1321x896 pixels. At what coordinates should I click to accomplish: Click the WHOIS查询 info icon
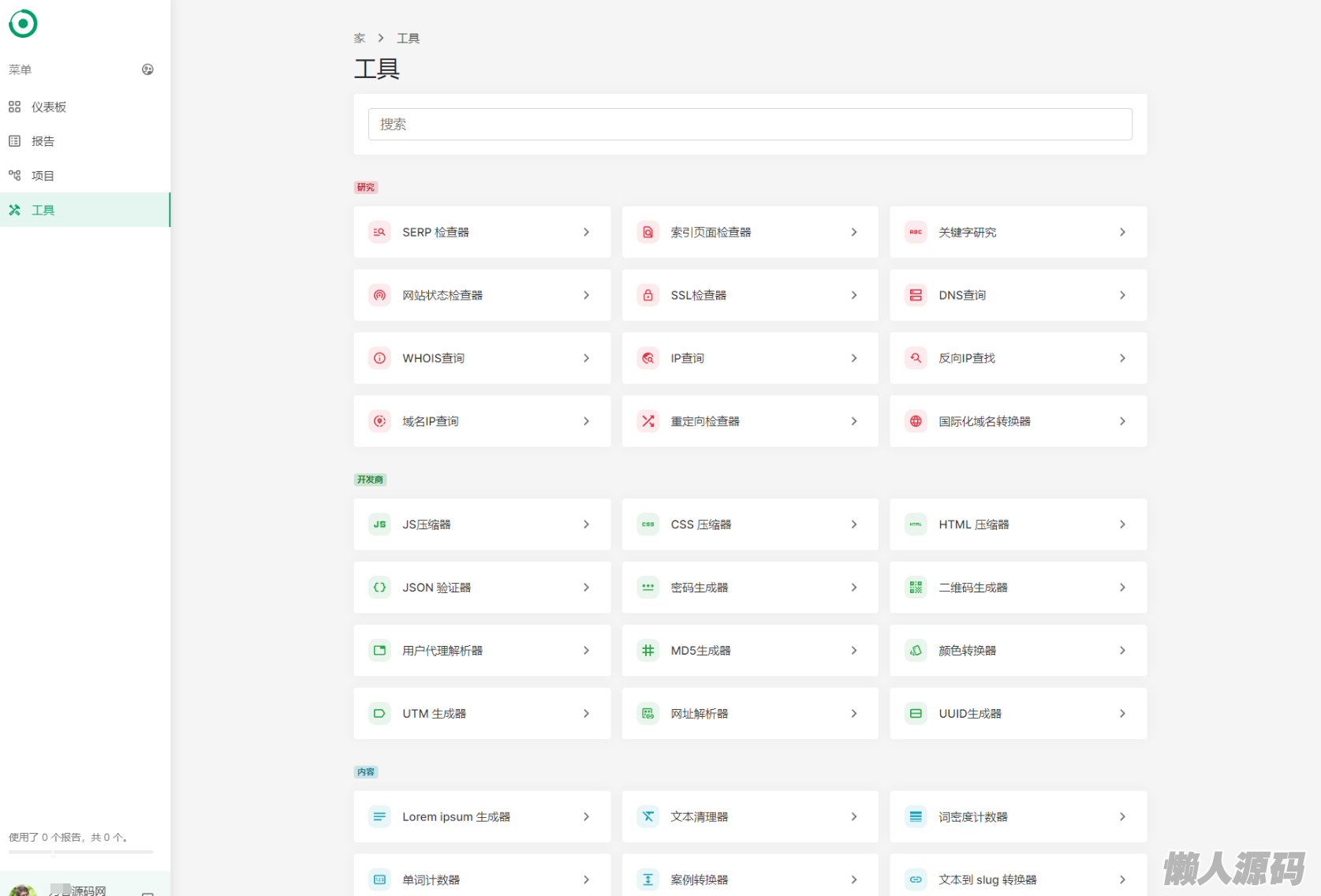[x=379, y=358]
